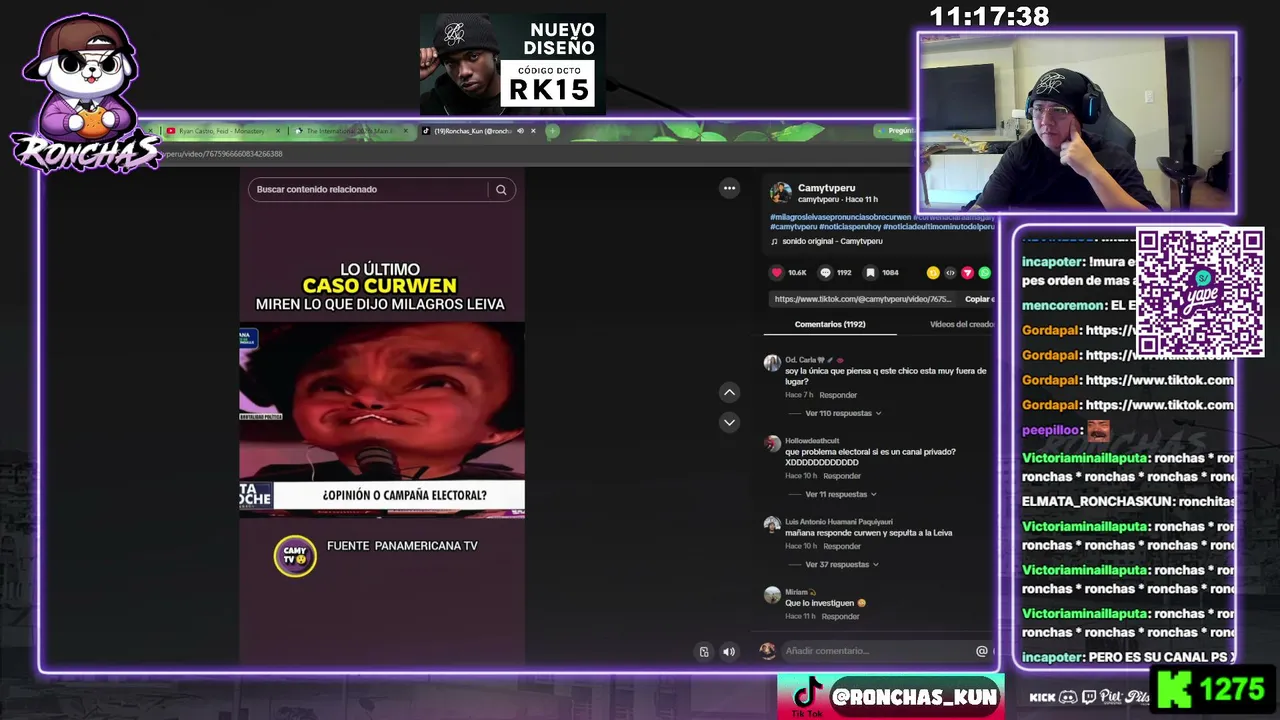The image size is (1280, 720).
Task: Click the Copiar enlace button
Action: [x=979, y=299]
